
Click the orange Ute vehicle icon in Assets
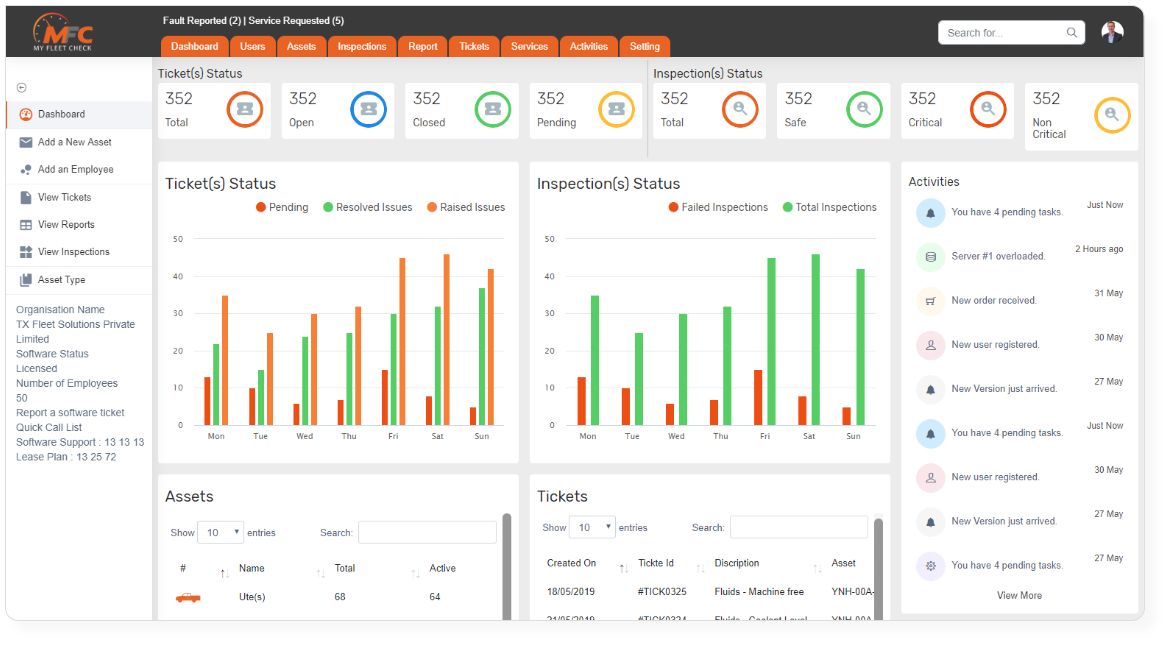click(188, 597)
